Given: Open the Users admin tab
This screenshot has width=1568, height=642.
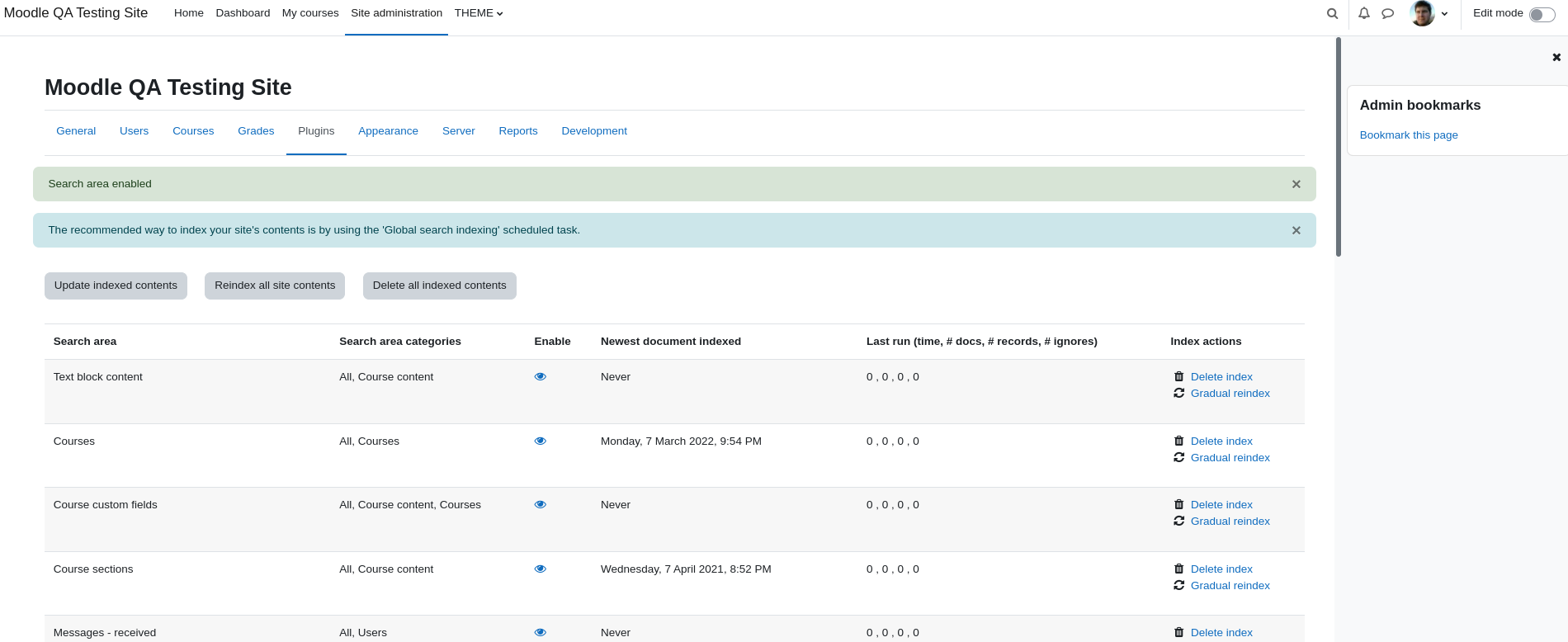Looking at the screenshot, I should click(x=134, y=131).
